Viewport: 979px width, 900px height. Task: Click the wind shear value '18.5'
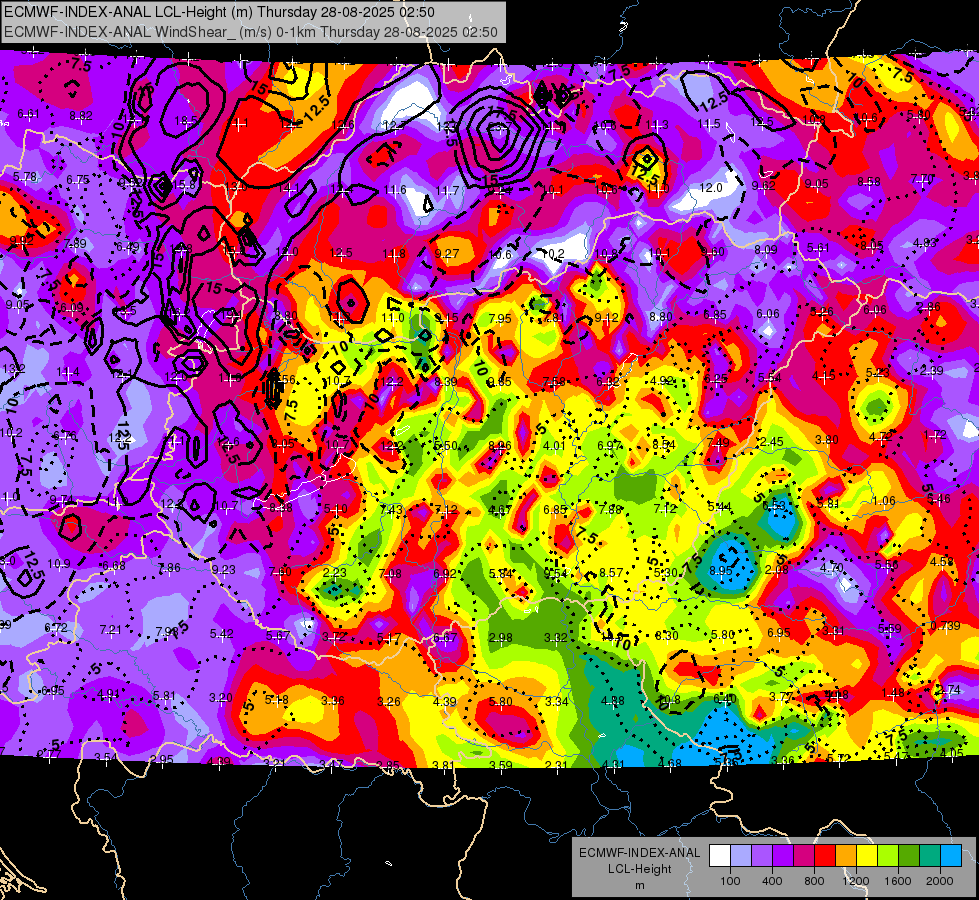(x=186, y=121)
